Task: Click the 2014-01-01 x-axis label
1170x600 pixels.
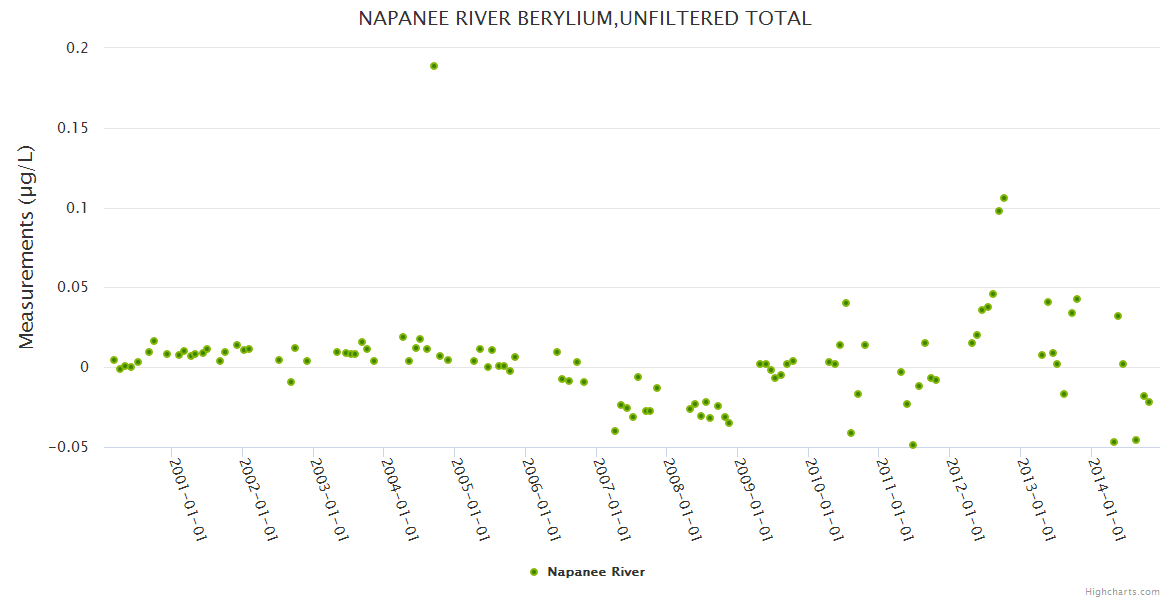Action: [x=1108, y=499]
